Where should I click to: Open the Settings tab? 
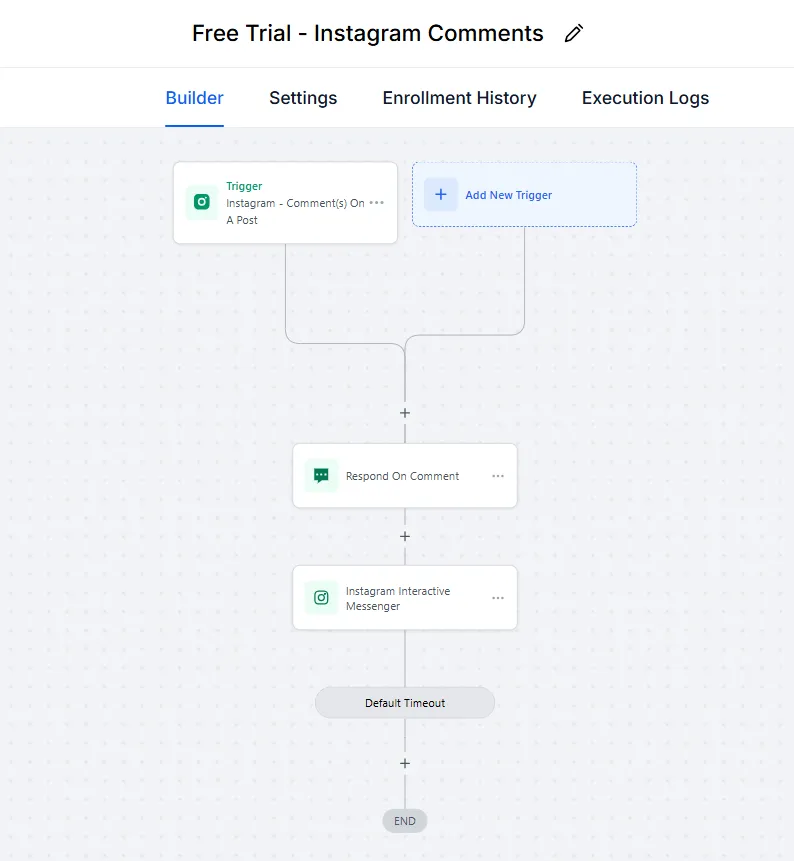click(x=303, y=98)
